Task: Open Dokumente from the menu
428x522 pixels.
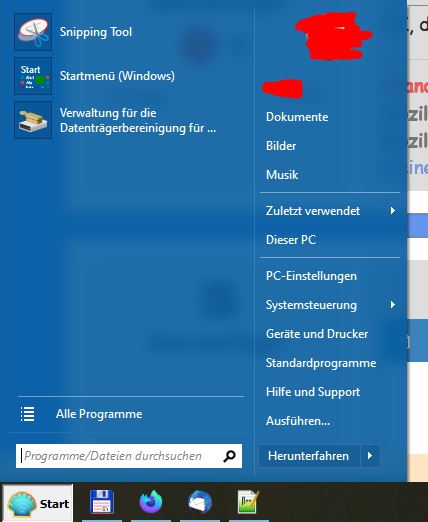Action: [x=297, y=117]
